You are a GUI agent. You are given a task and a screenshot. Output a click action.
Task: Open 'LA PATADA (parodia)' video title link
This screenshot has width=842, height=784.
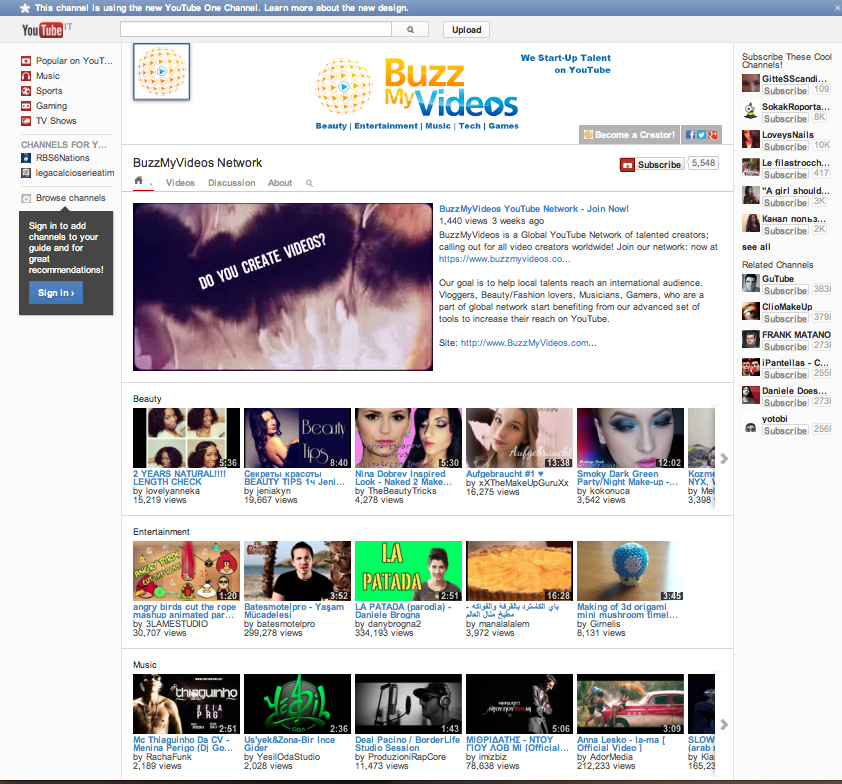(x=403, y=611)
